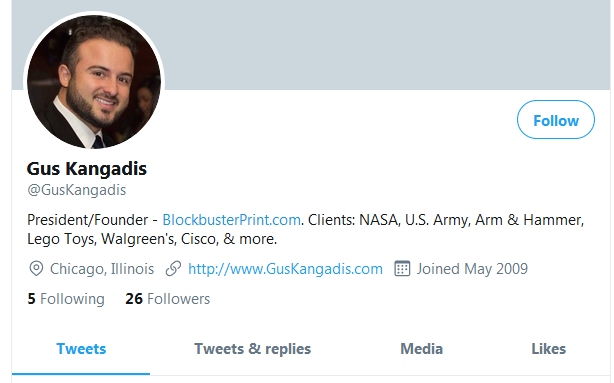This screenshot has width=614, height=383.
Task: Open the BlockbusterPrint.com link in bio
Action: tap(231, 220)
